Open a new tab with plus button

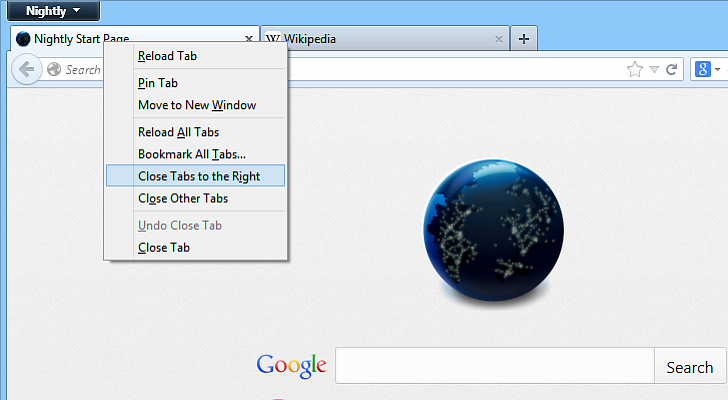pos(524,39)
